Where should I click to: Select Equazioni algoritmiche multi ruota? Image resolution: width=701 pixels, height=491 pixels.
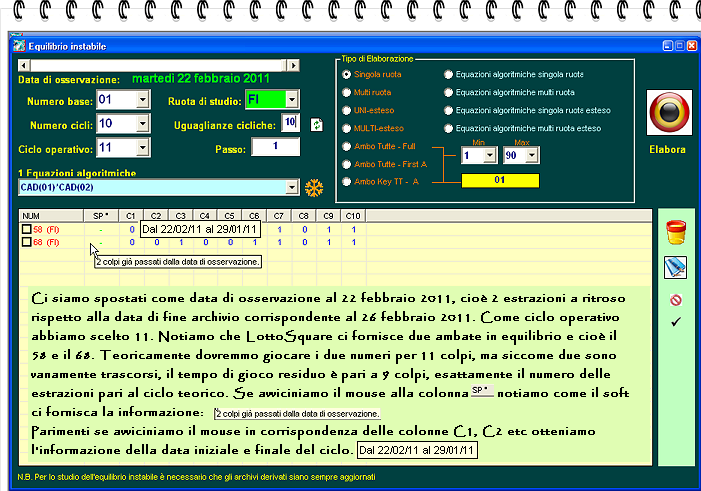(x=448, y=93)
